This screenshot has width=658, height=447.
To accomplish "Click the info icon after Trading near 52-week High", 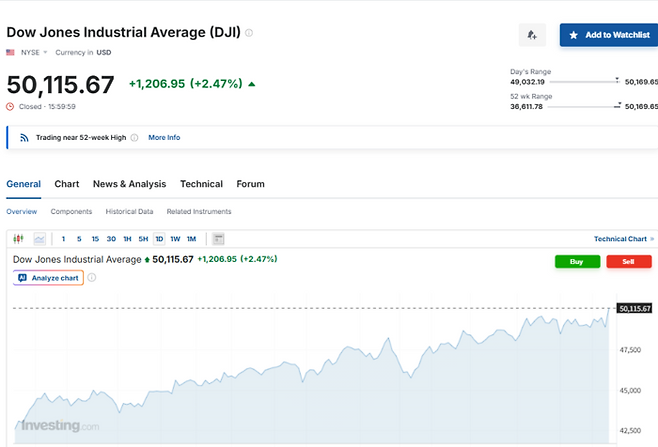I will pos(135,137).
